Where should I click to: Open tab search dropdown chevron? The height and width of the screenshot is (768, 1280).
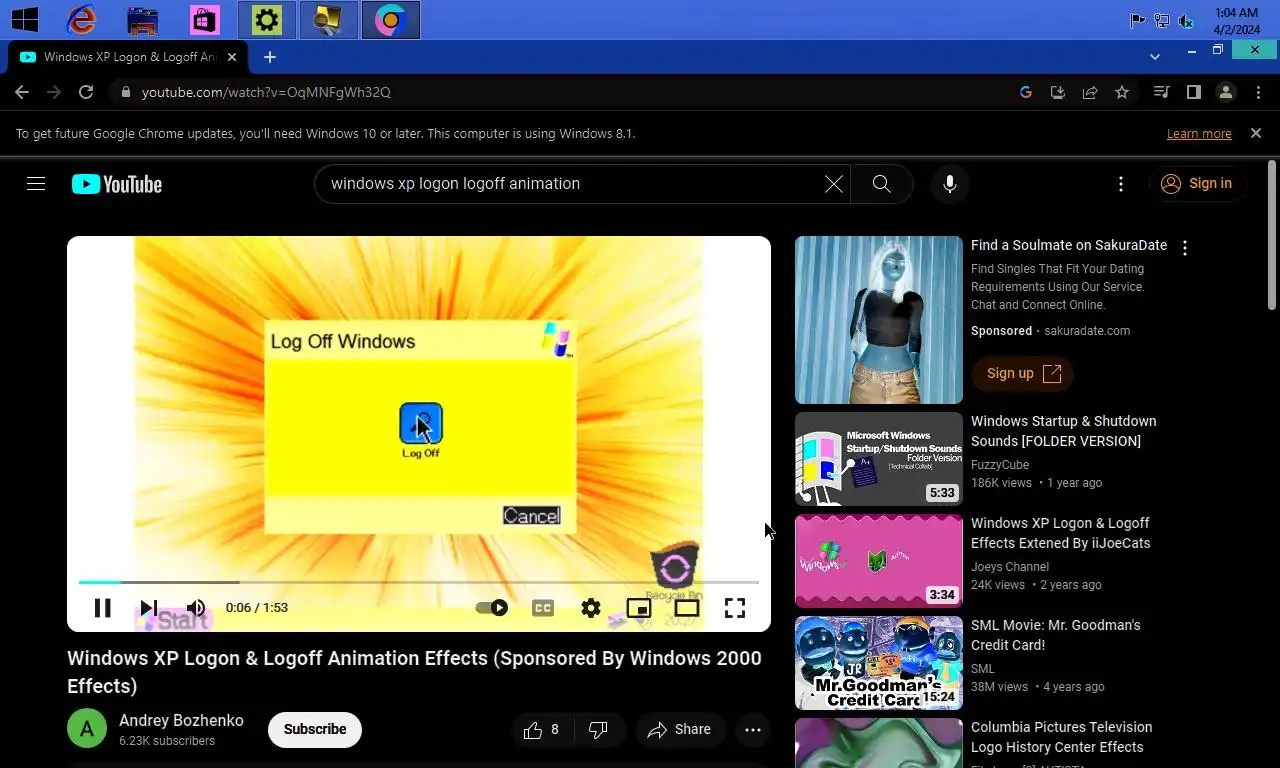[1155, 56]
